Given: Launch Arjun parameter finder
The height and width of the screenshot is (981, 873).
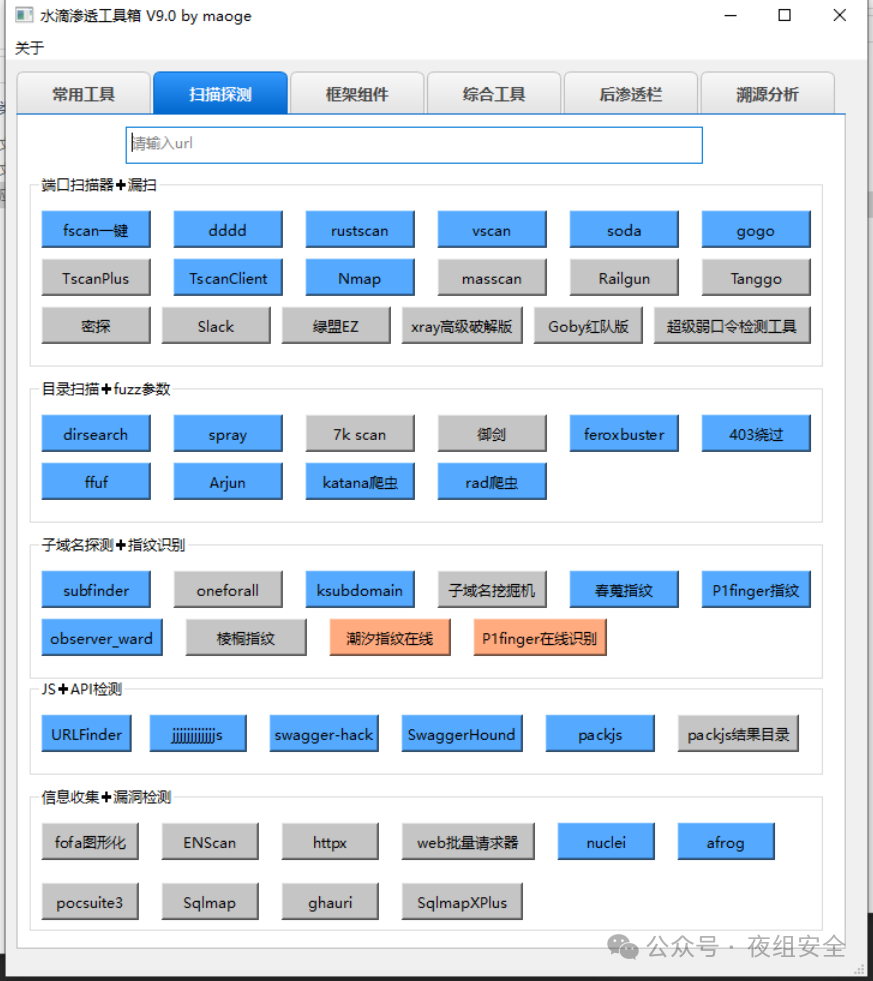Looking at the screenshot, I should pos(228,482).
